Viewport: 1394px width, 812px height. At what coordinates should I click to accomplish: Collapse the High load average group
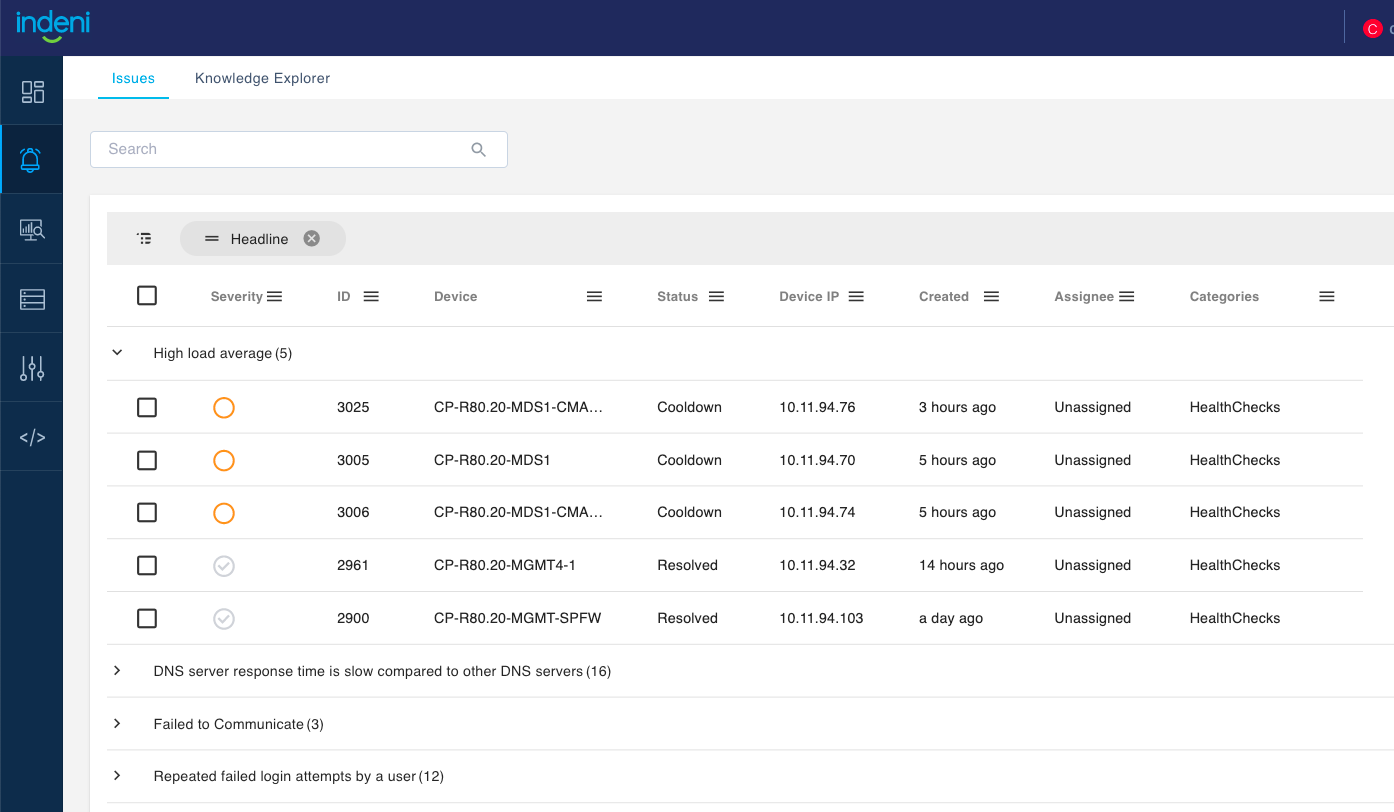tap(118, 353)
